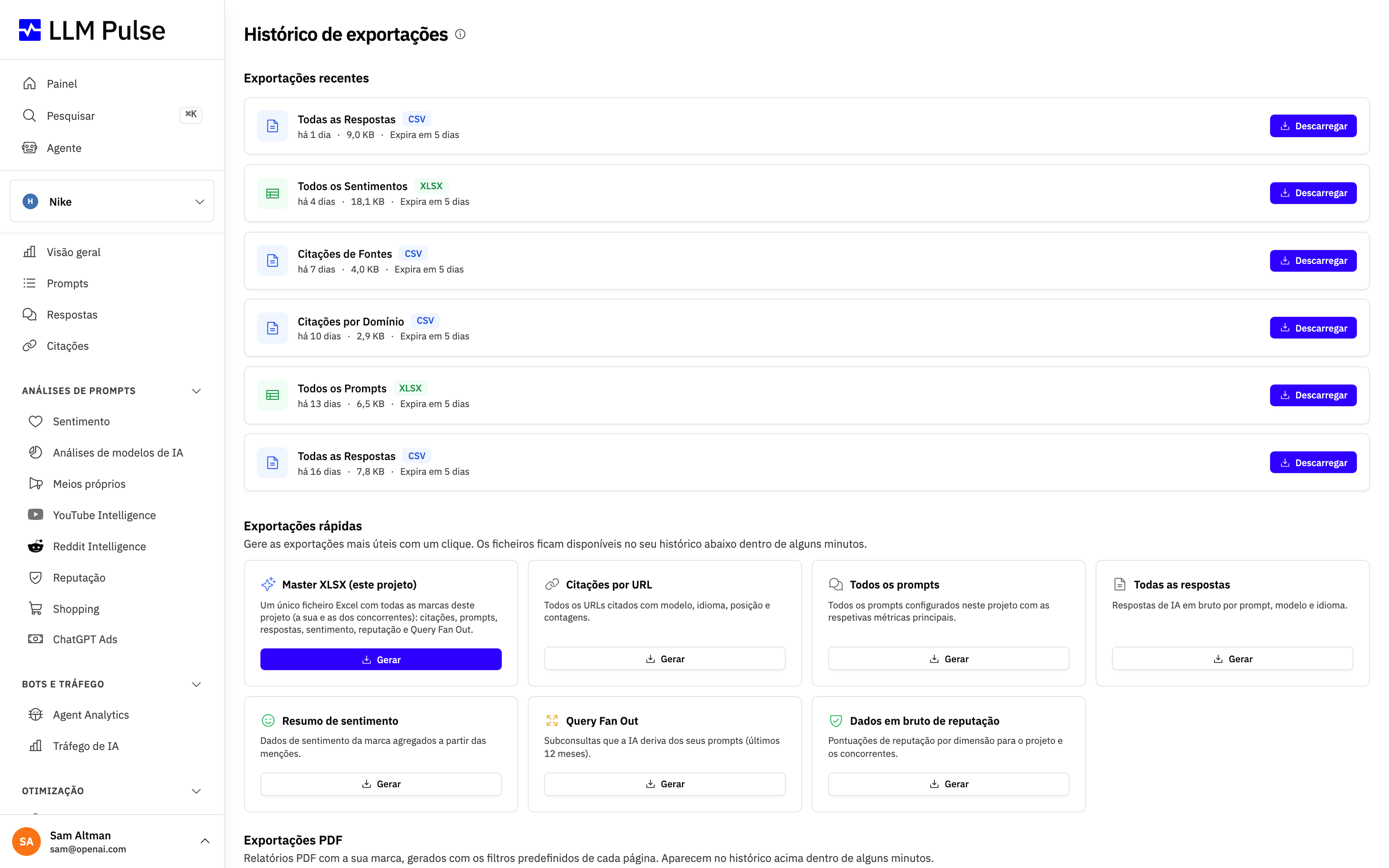
Task: Click the CSV file icon for the 9,0 KB export
Action: [x=273, y=126]
